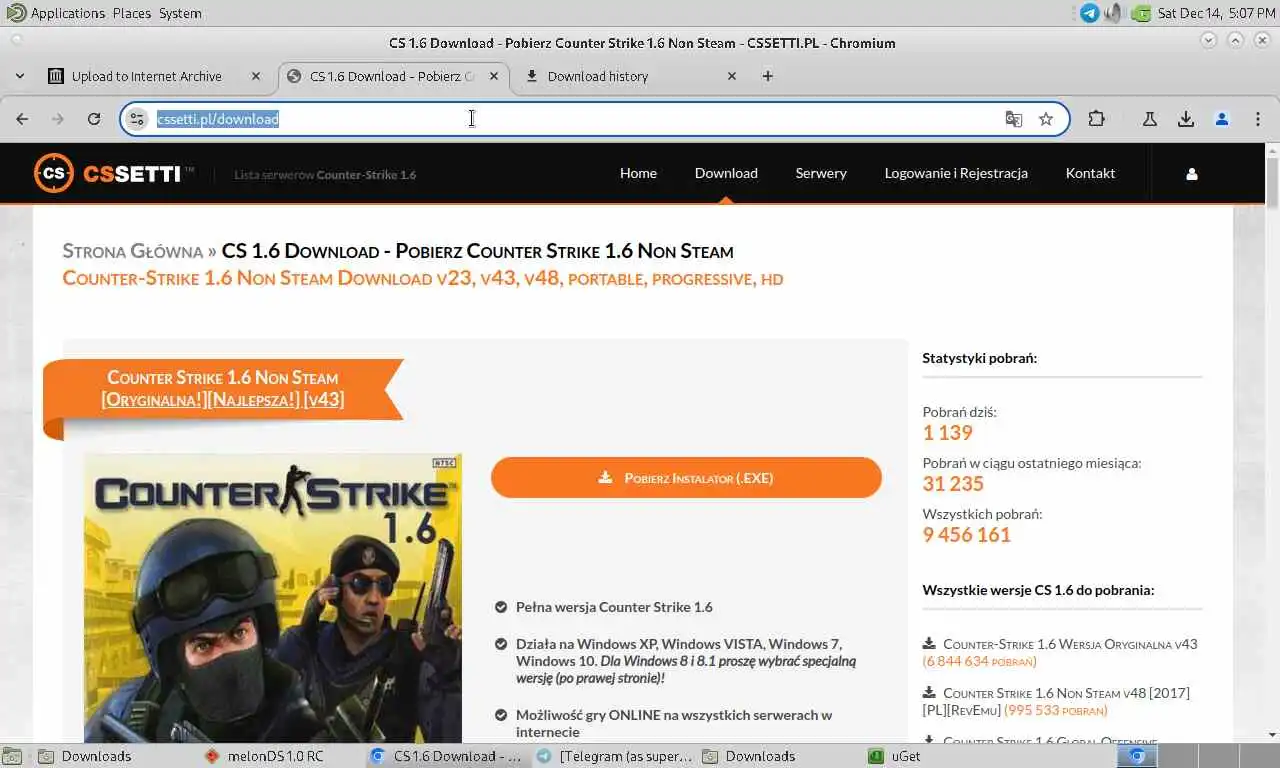Click the 9 456 161 total downloads number
Image resolution: width=1280 pixels, height=768 pixels.
point(966,535)
